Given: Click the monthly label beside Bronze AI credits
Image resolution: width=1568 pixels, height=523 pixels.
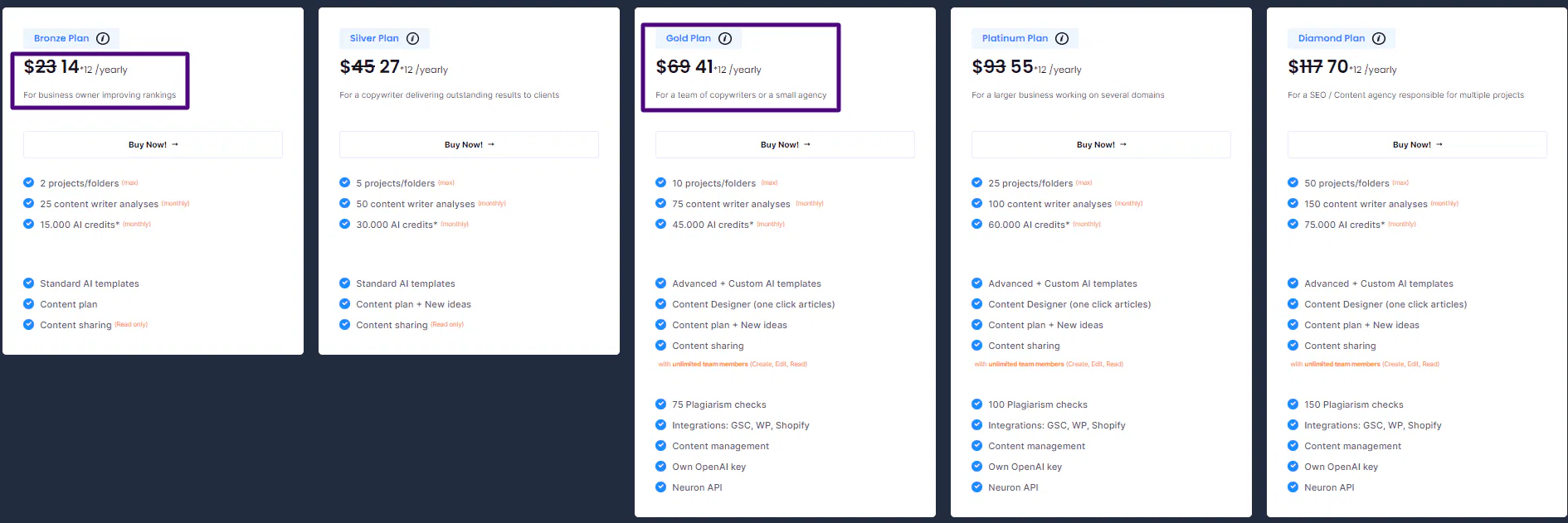Looking at the screenshot, I should click(x=136, y=224).
